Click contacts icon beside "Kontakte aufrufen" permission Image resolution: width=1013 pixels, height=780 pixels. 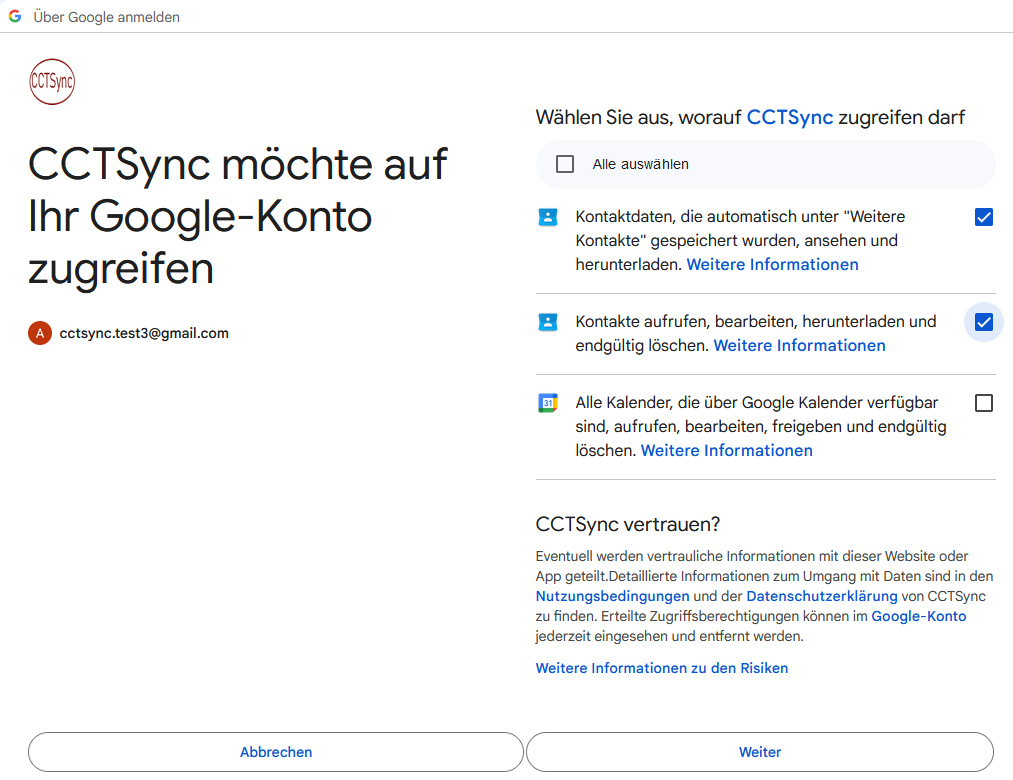(x=548, y=322)
